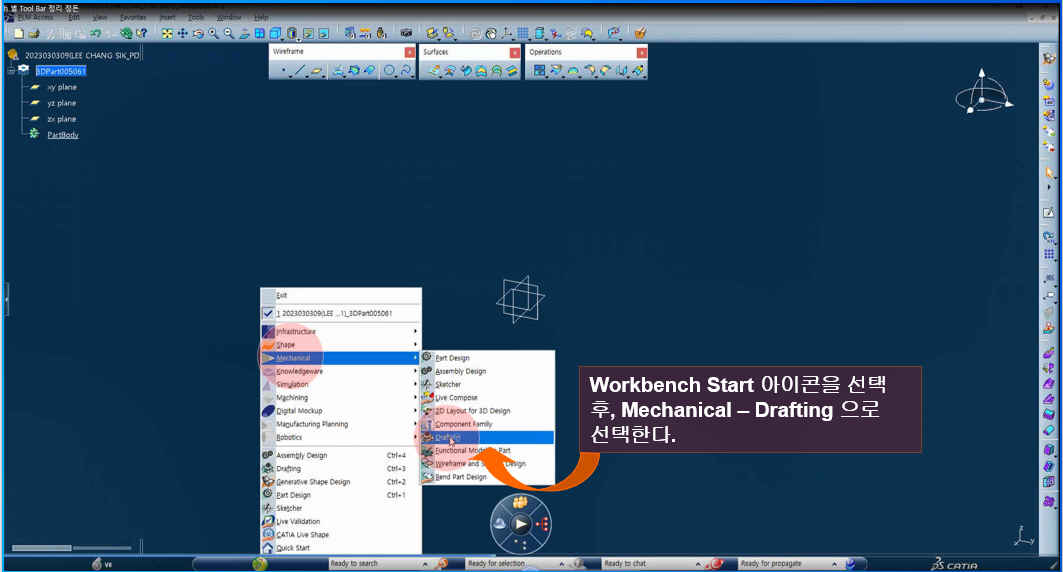The image size is (1063, 572).
Task: Activate the Rotate view tool
Action: pyautogui.click(x=198, y=33)
